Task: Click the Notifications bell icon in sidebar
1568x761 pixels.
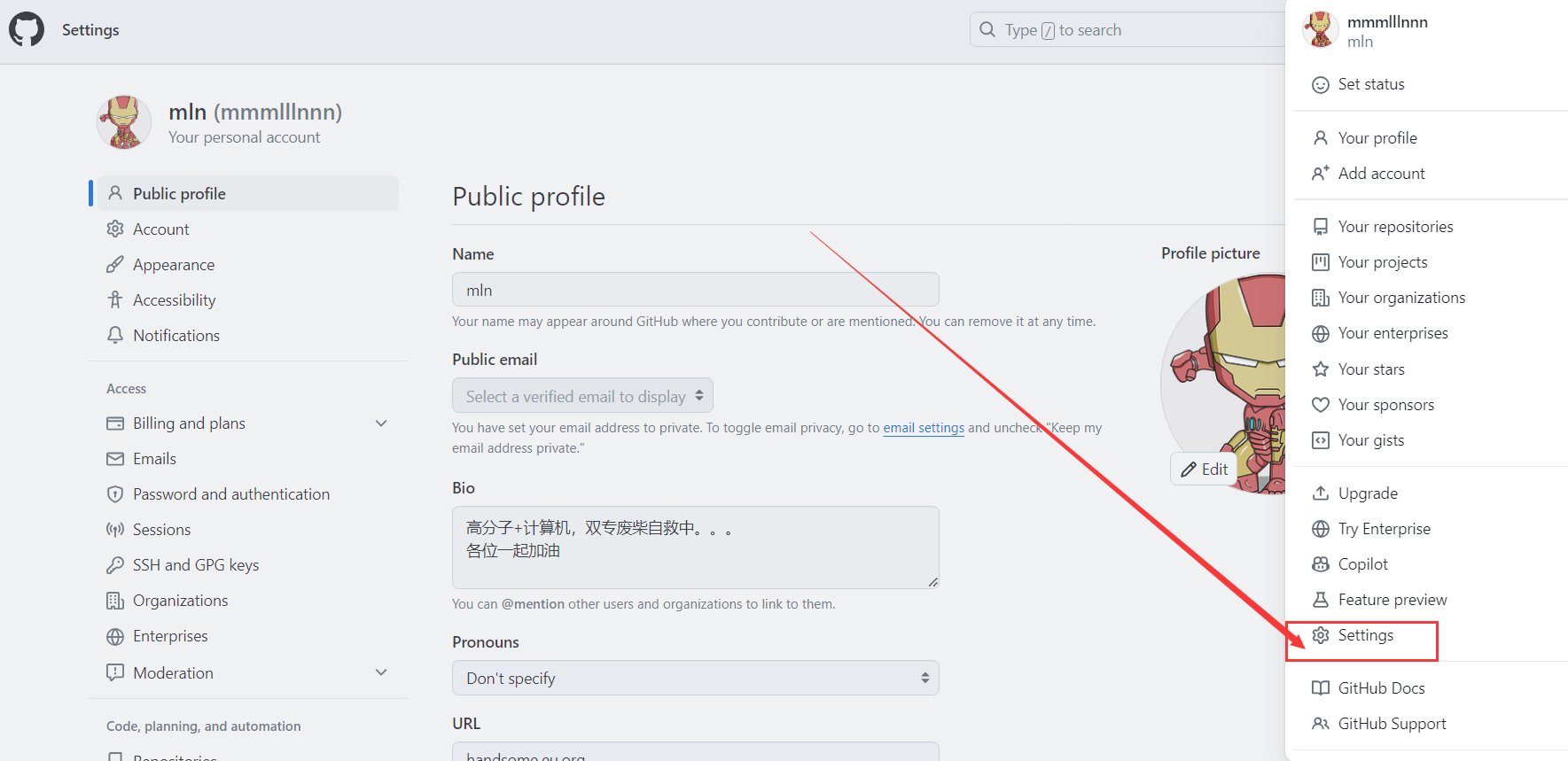Action: coord(115,336)
